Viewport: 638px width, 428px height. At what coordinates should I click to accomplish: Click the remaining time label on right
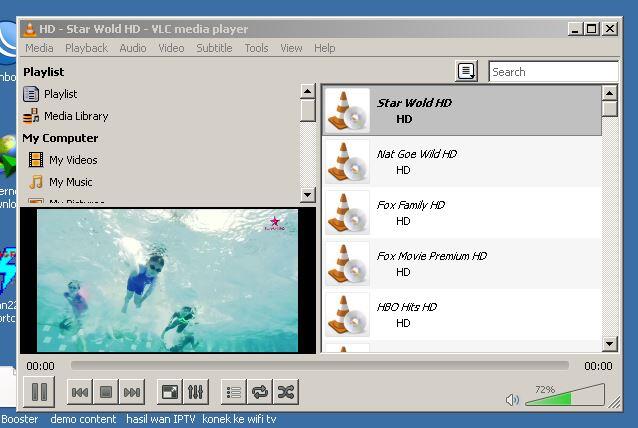598,366
